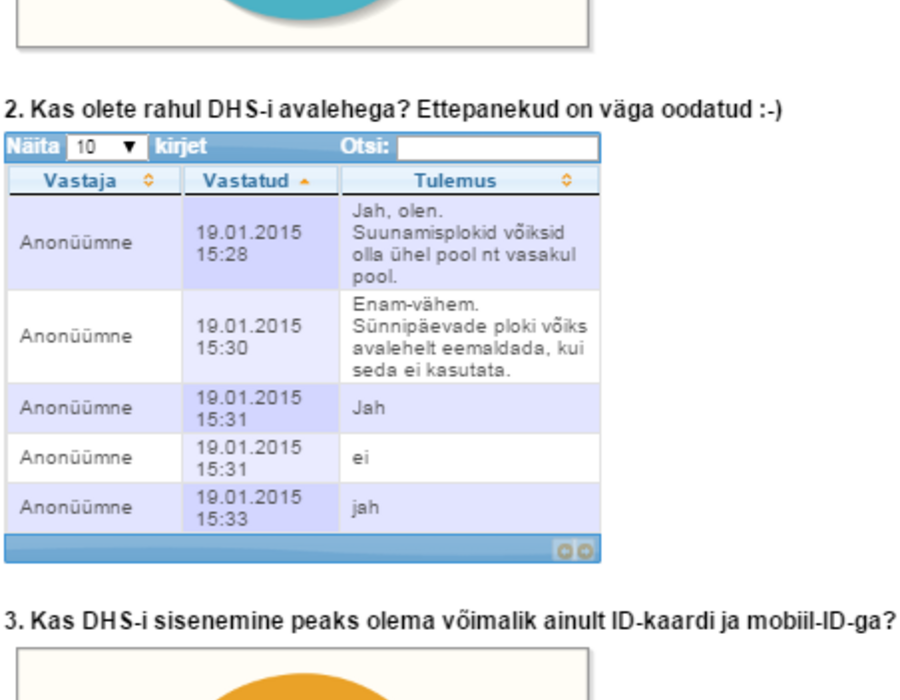Click the Vastaja sort arrows icon

[x=149, y=180]
